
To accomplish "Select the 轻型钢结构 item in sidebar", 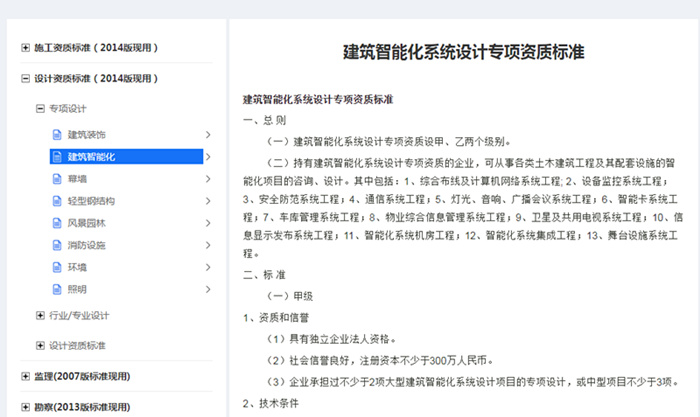I will 91,201.
